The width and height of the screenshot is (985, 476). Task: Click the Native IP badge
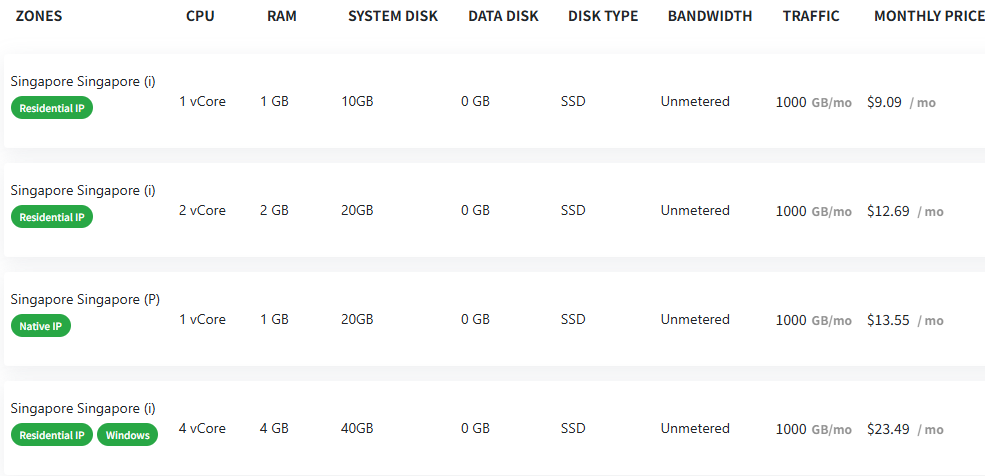point(41,326)
